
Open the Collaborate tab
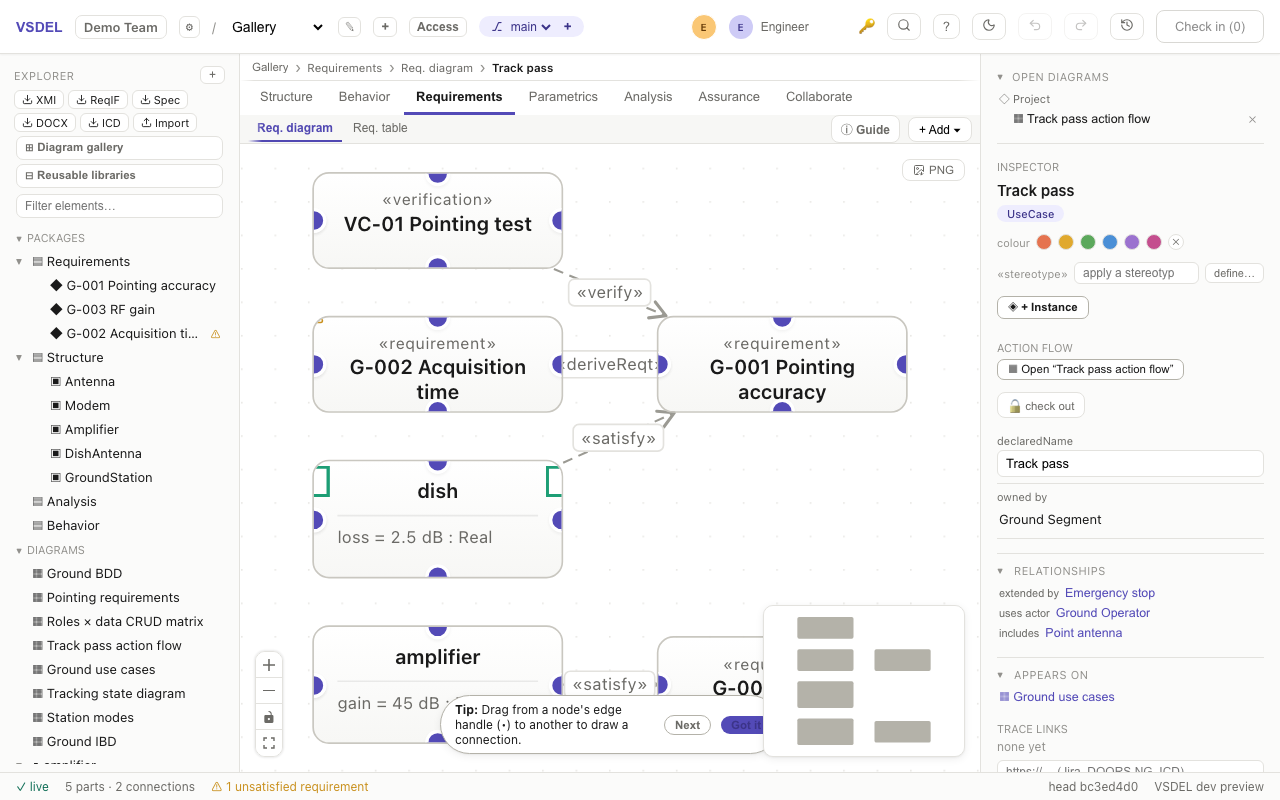tap(819, 97)
